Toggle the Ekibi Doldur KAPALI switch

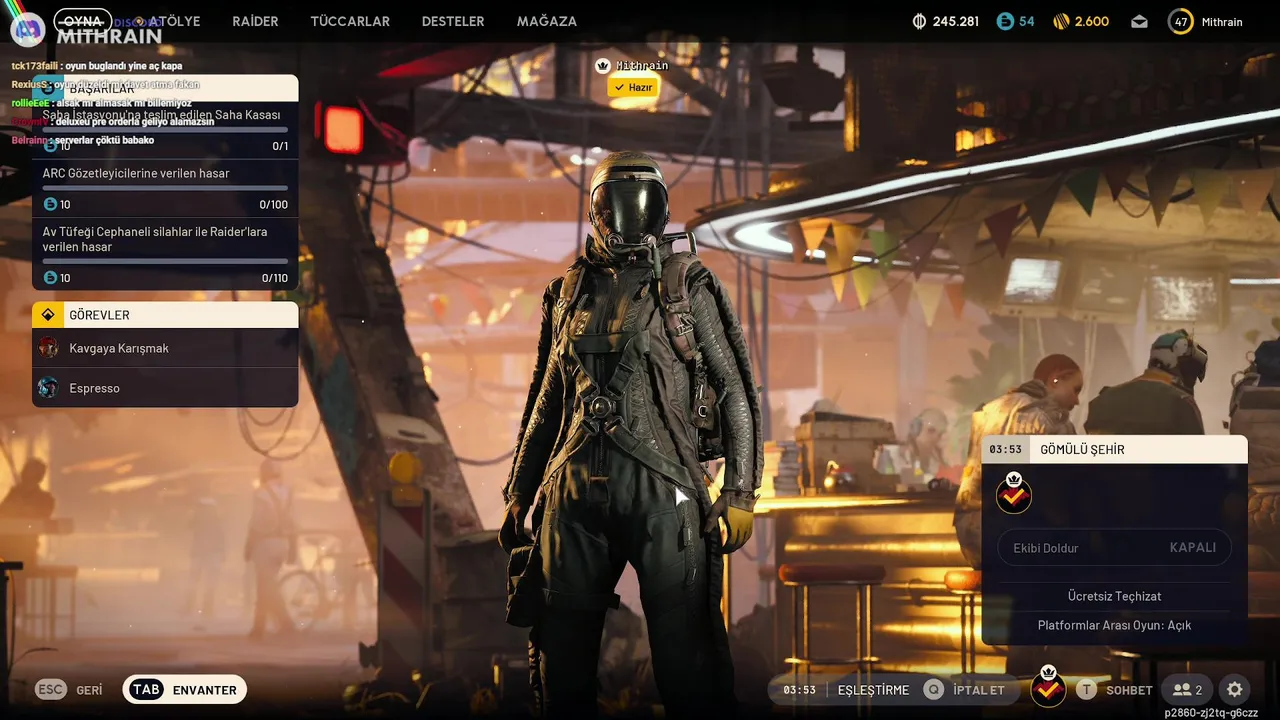(x=1115, y=547)
